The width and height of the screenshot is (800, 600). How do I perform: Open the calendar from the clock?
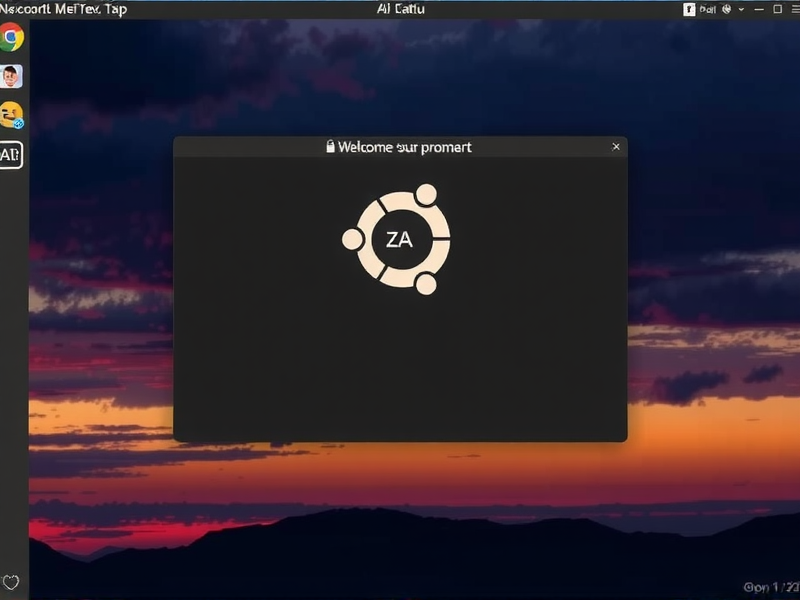point(400,8)
